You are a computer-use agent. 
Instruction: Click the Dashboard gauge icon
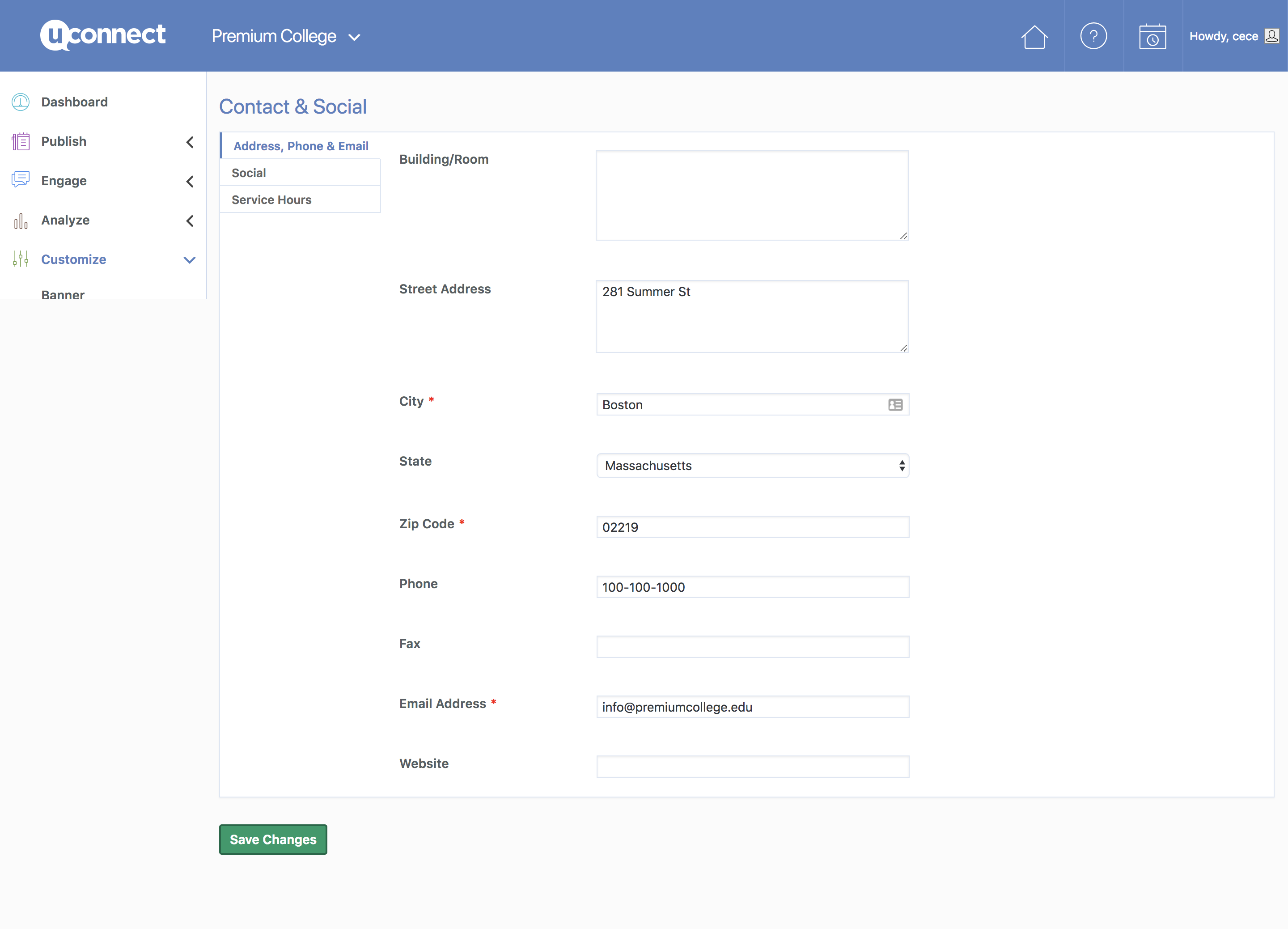point(21,102)
